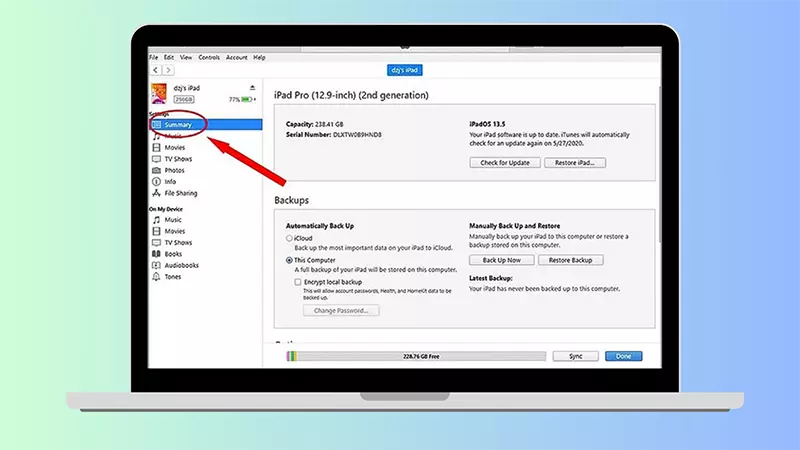The image size is (800, 450).
Task: Open the Account menu
Action: click(237, 58)
